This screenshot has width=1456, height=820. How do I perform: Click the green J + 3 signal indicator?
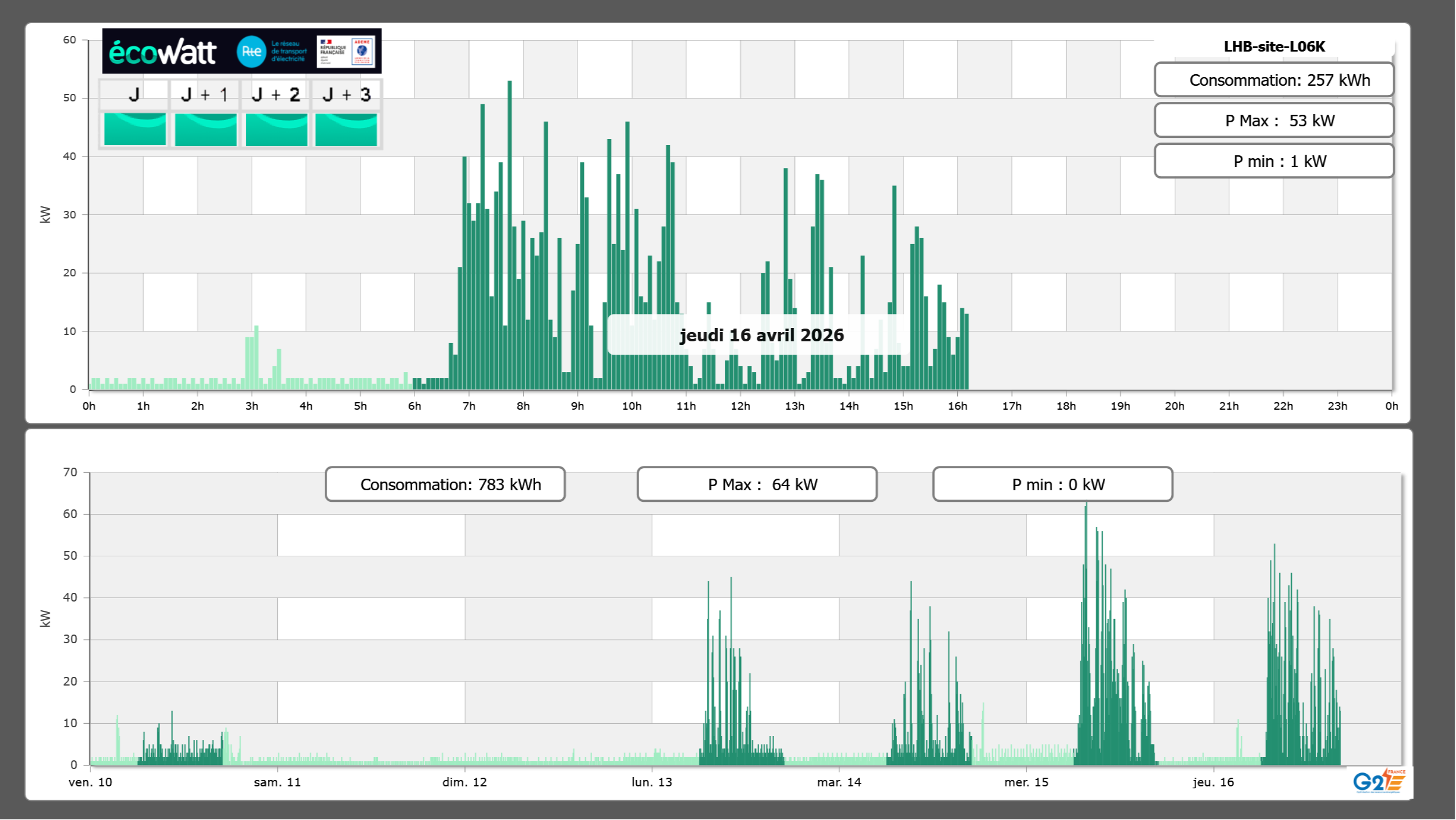346,129
